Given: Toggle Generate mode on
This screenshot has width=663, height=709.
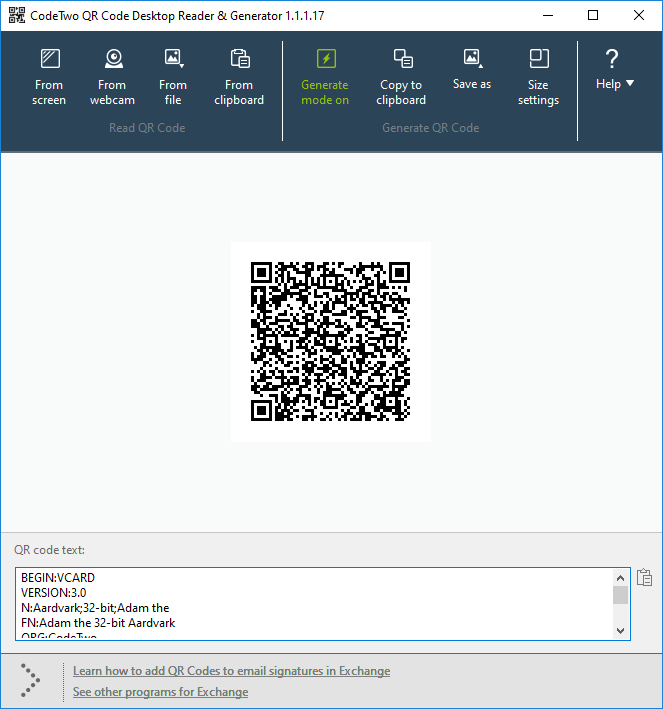Looking at the screenshot, I should [x=325, y=77].
